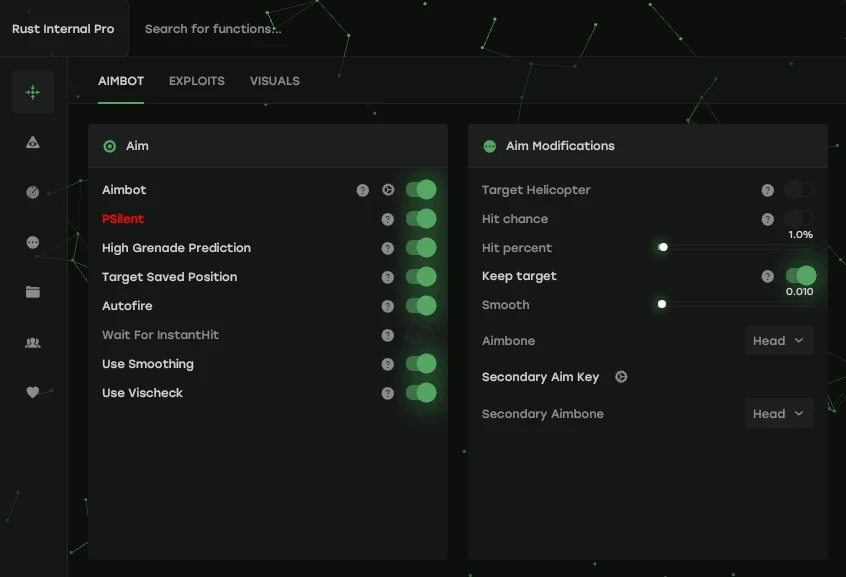Screen dimensions: 846x577
Task: Switch to the EXPLOITS tab
Action: 197,81
